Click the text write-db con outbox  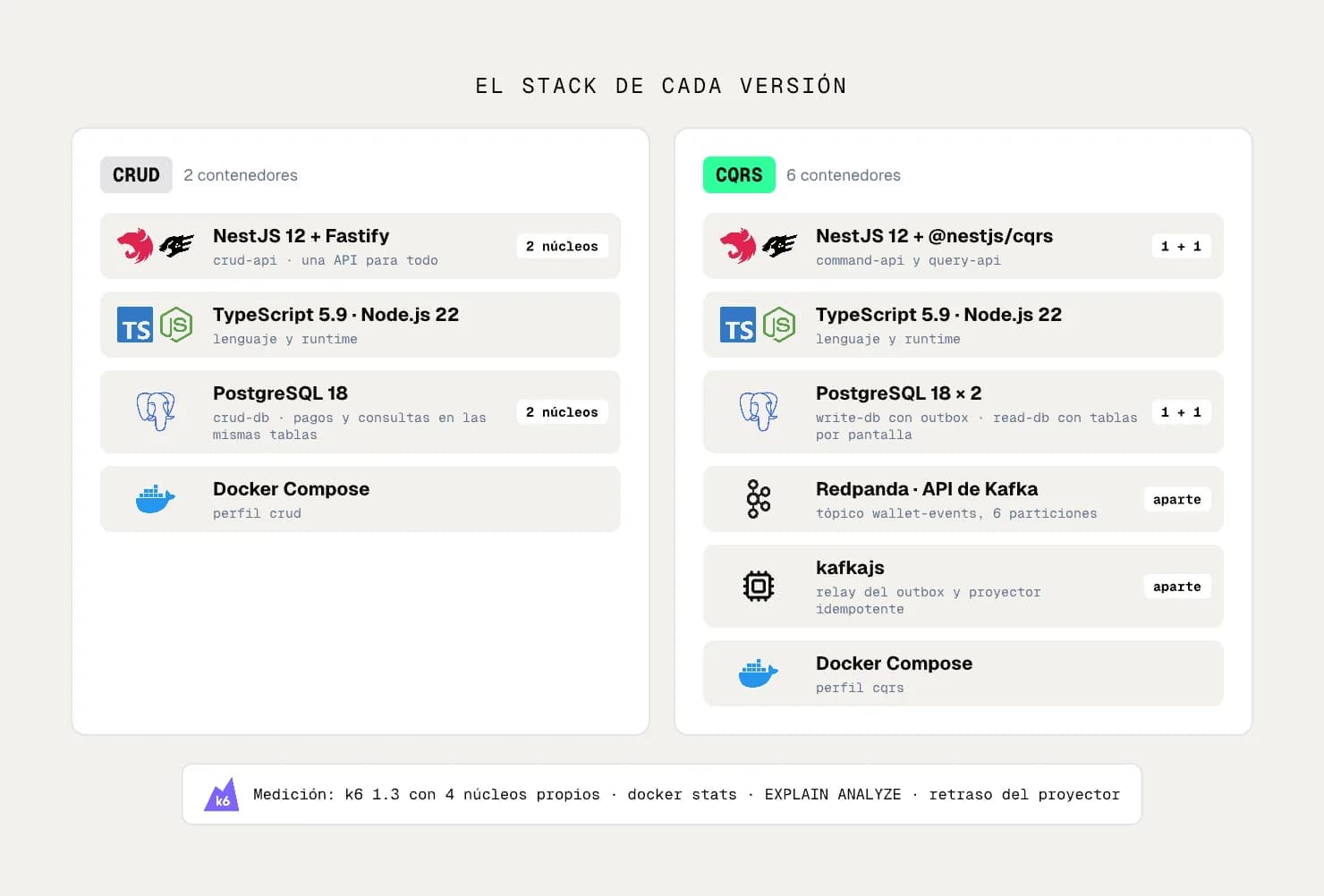892,418
